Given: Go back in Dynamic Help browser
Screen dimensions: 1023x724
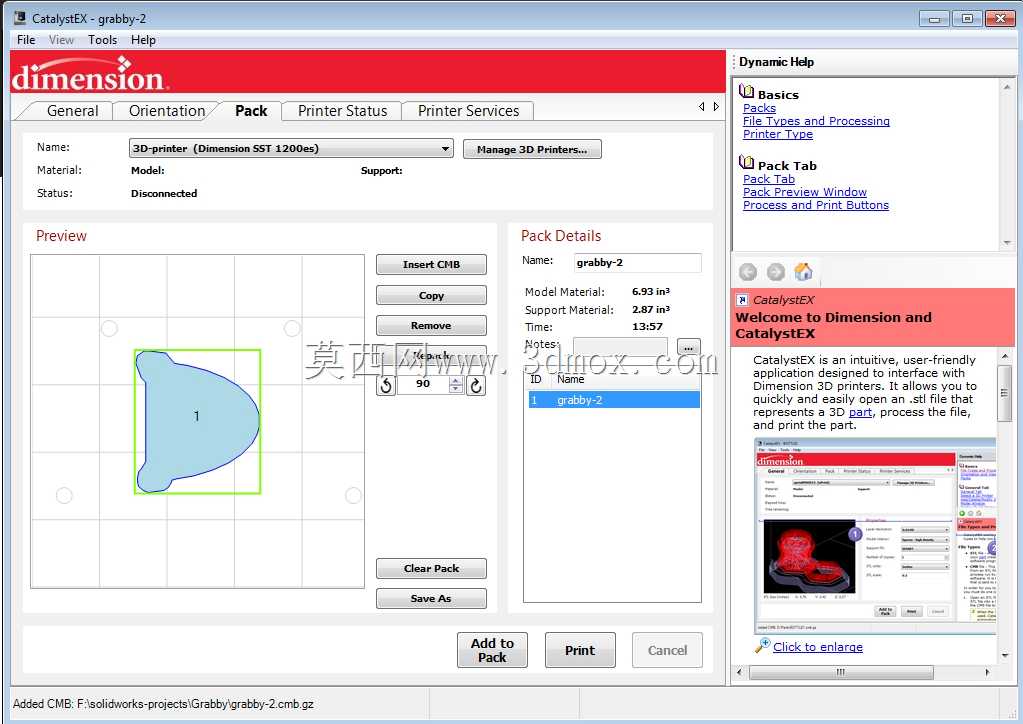Looking at the screenshot, I should (748, 272).
